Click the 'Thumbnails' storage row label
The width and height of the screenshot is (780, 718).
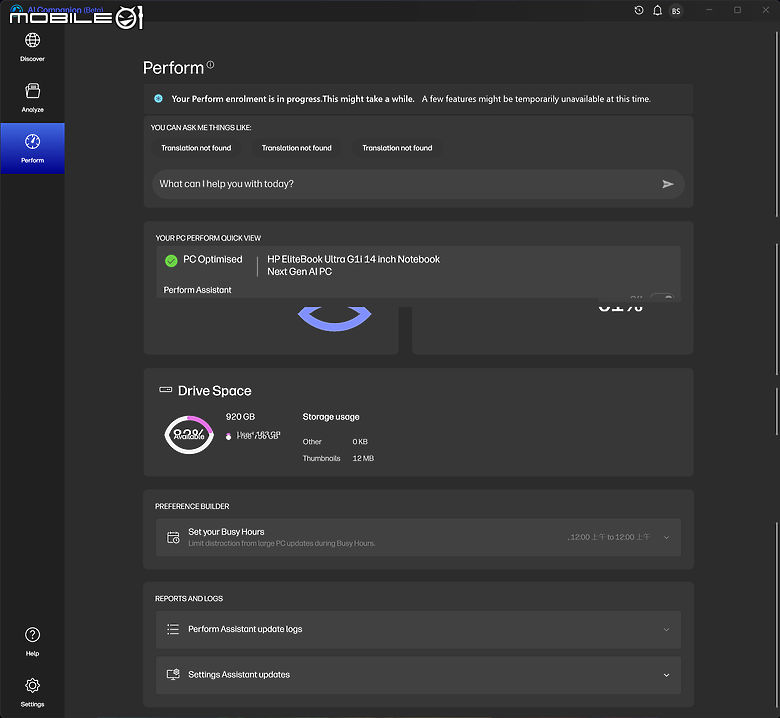[321, 458]
